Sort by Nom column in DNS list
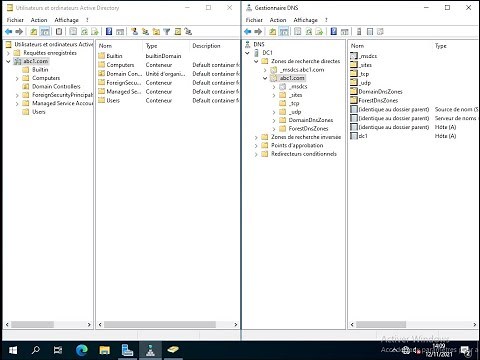Image resolution: width=480 pixels, height=360 pixels. (390, 46)
